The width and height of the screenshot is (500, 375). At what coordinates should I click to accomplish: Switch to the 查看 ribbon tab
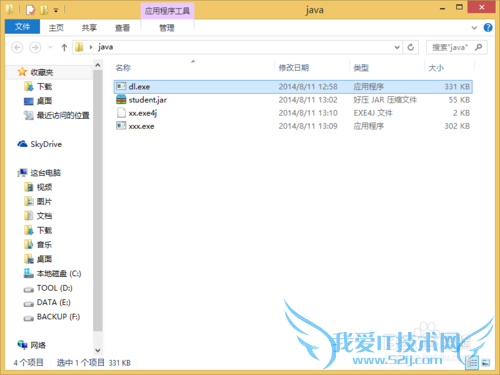tap(122, 28)
